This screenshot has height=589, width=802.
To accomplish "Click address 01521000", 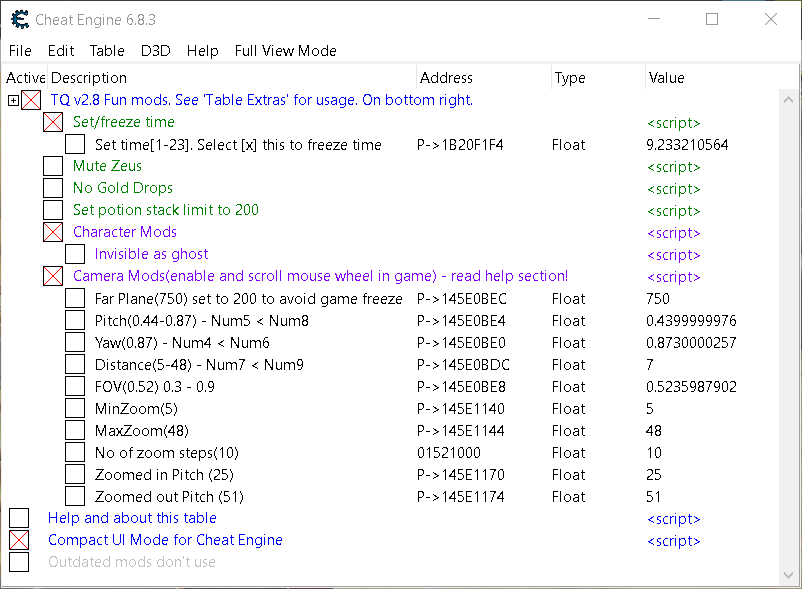I will 449,452.
